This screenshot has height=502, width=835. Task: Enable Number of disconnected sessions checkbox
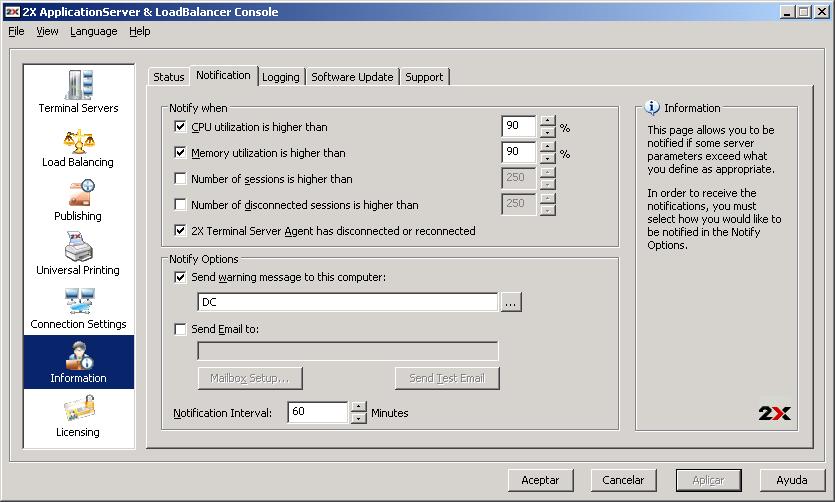coord(180,204)
